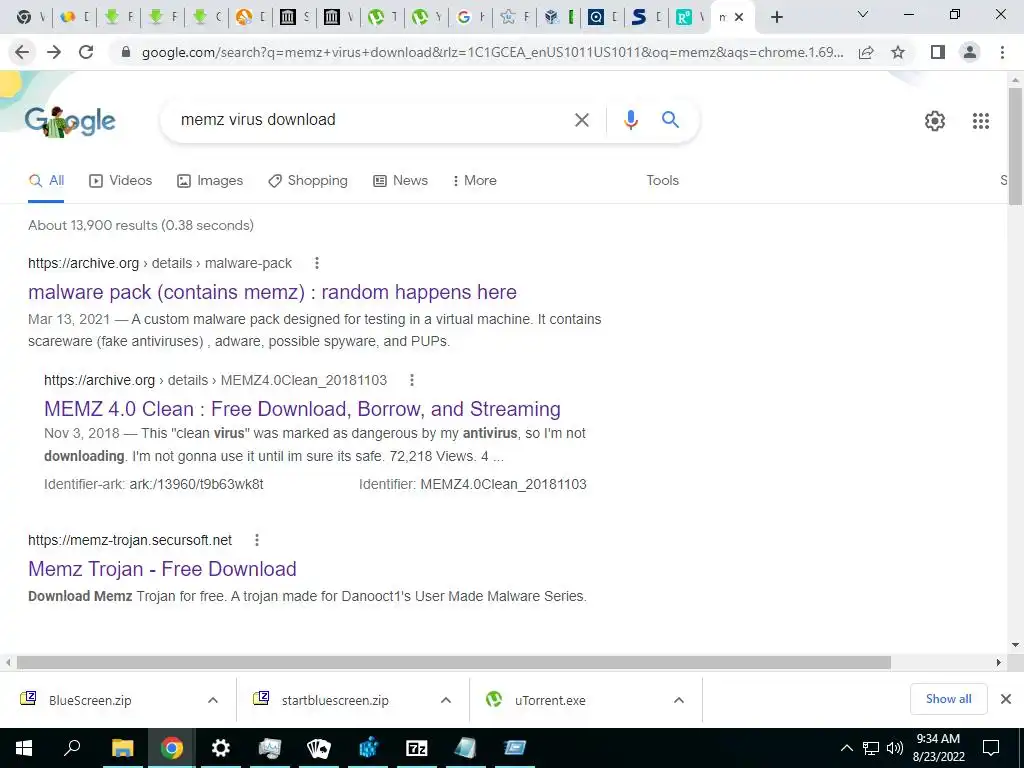1024x768 pixels.
Task: Open the malware pack archive.org result
Action: click(272, 292)
